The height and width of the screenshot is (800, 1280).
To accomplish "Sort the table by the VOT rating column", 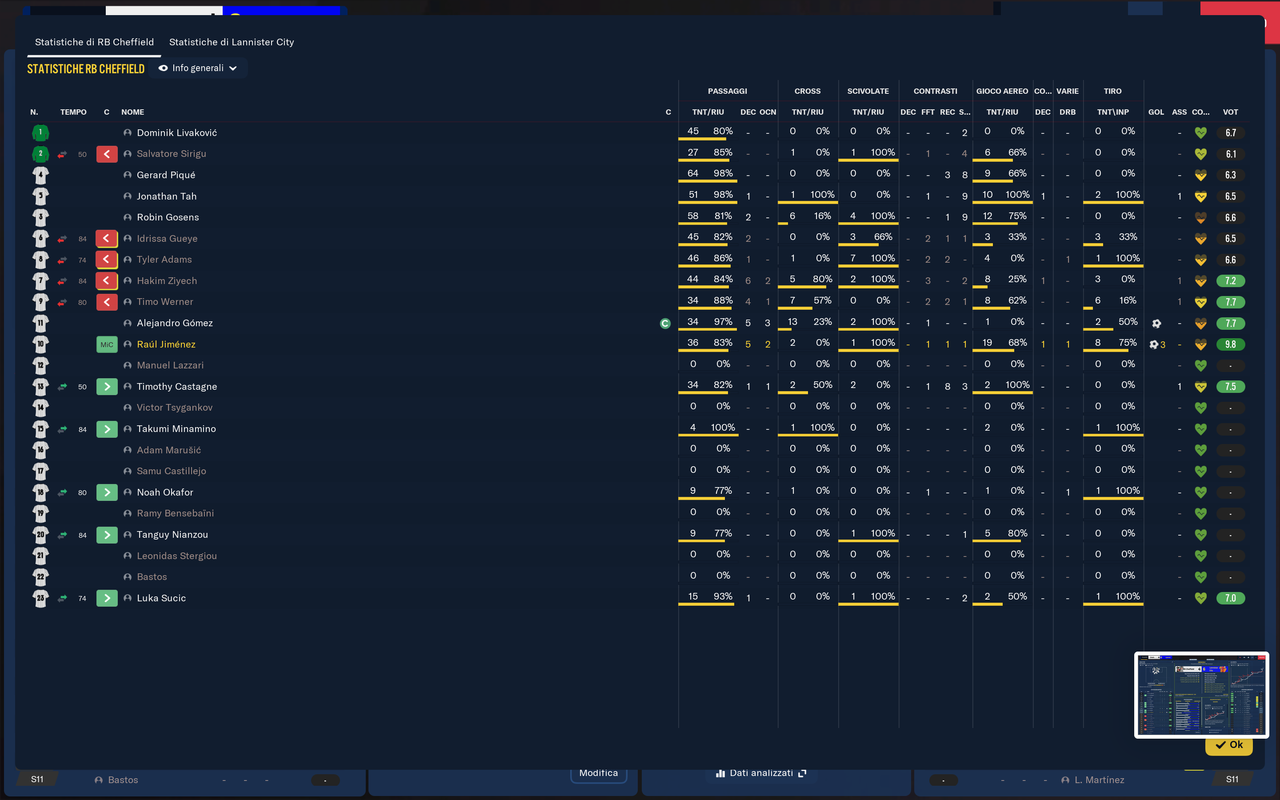I will coord(1230,112).
